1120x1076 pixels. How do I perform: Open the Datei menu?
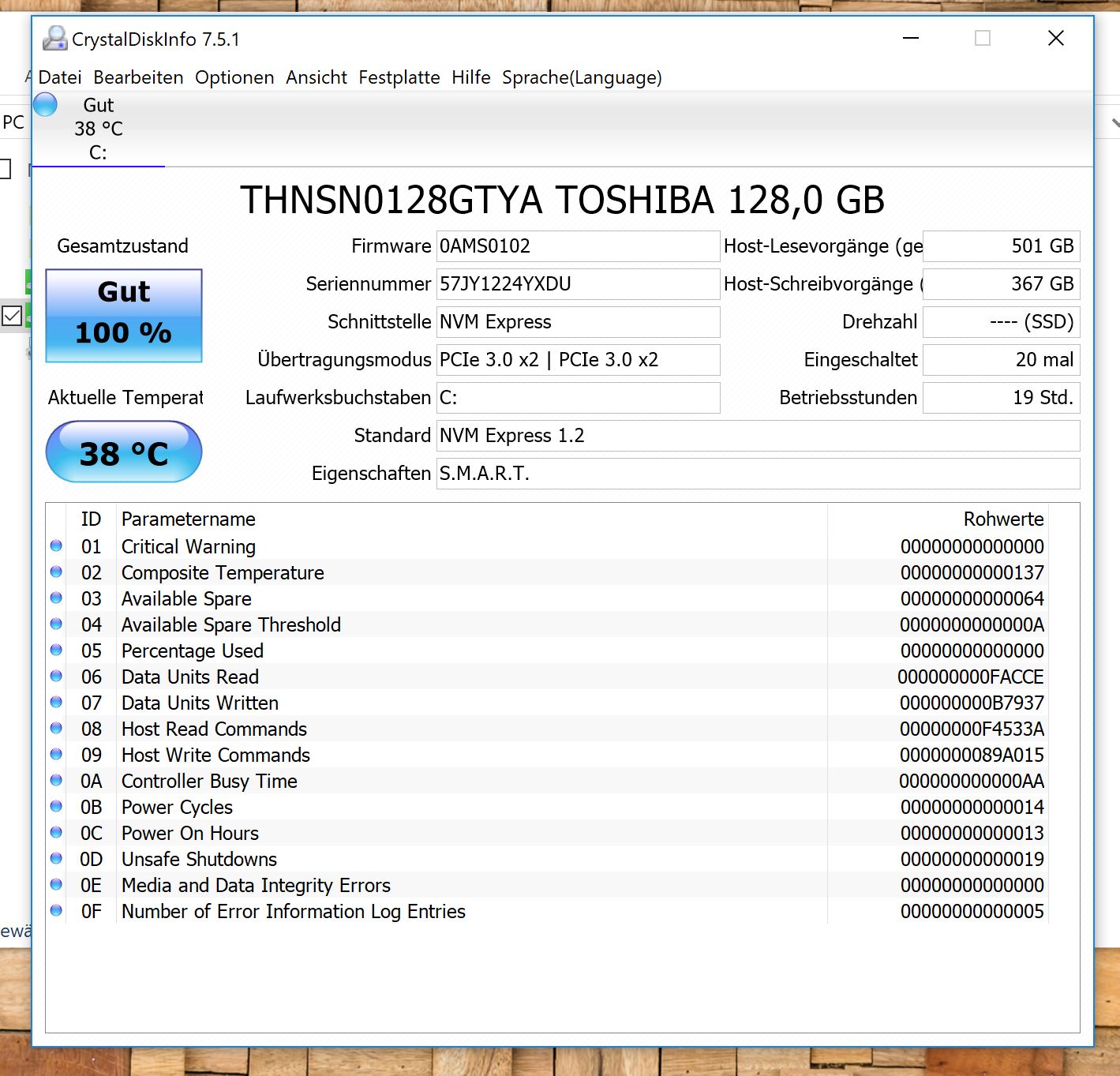(60, 77)
